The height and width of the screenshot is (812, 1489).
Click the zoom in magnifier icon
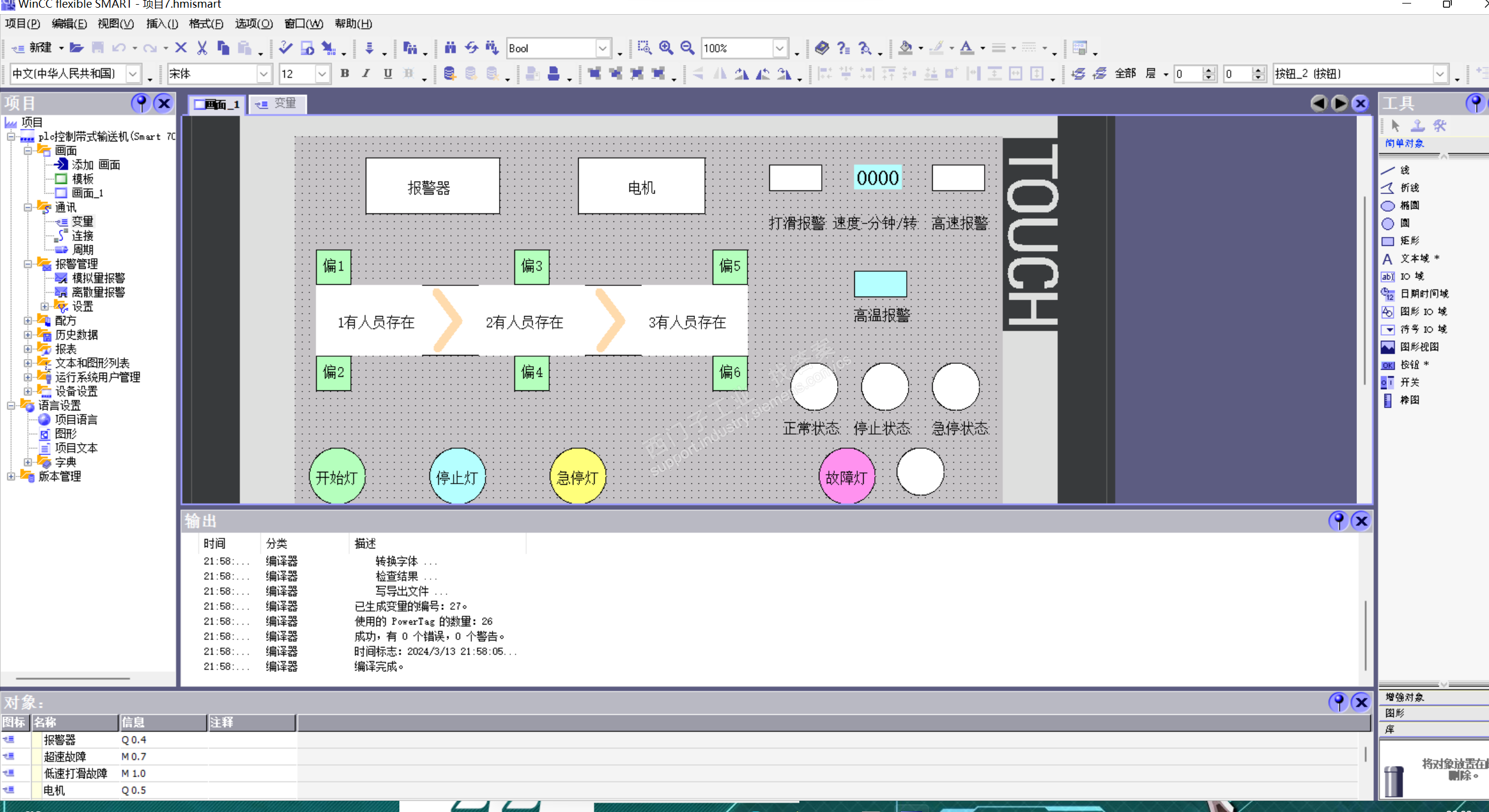[x=666, y=48]
